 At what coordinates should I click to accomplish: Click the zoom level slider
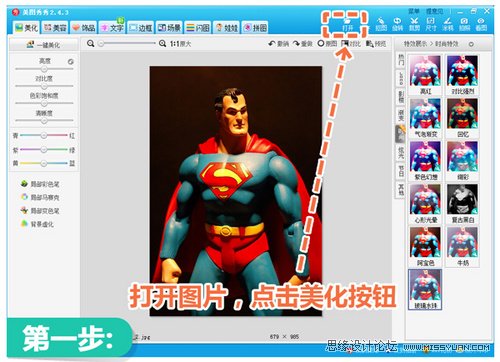127,43
